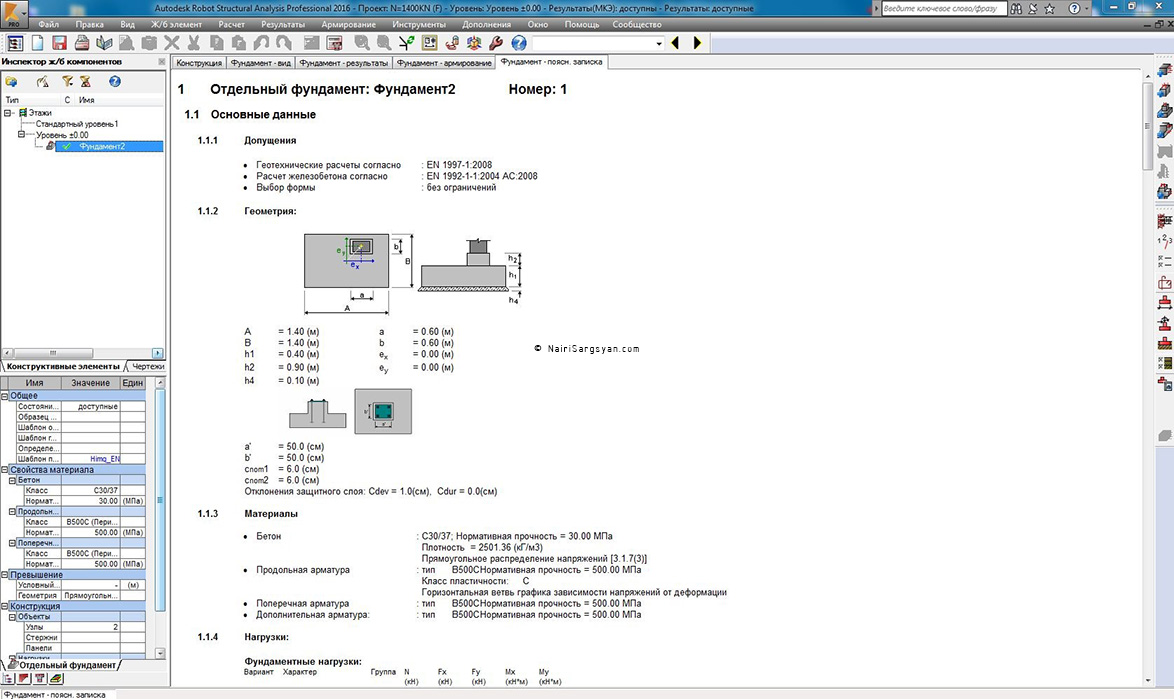
Task: Click the Прямоугольн... geometry value cell
Action: coord(91,596)
